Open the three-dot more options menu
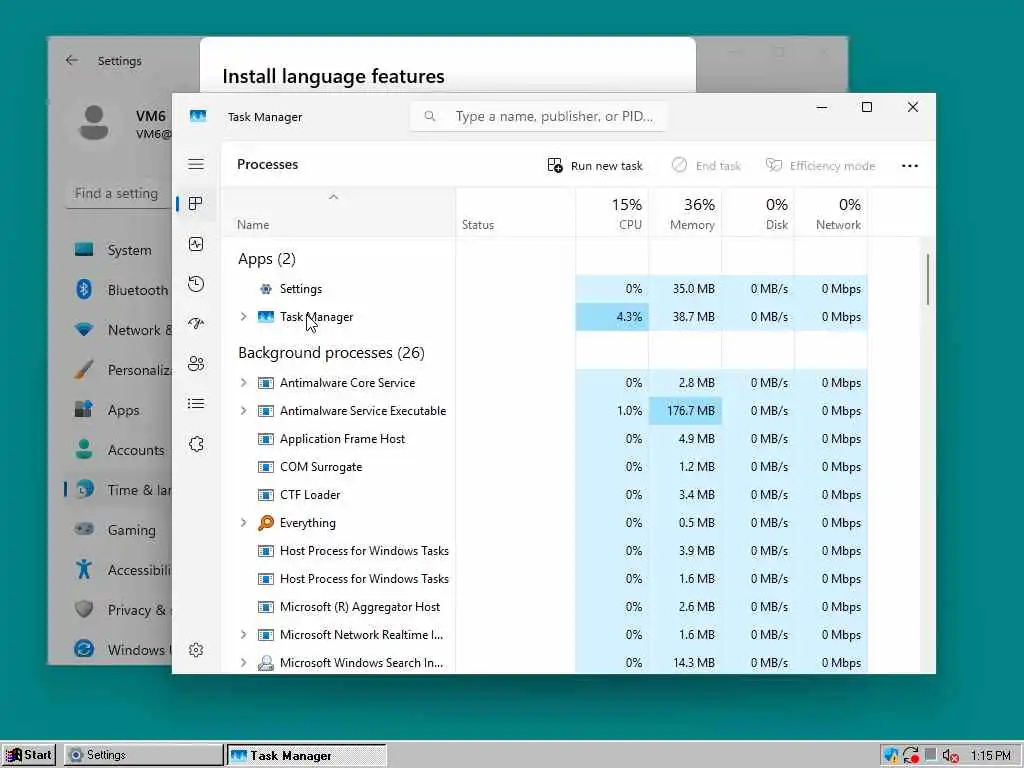The image size is (1024, 768). 910,166
